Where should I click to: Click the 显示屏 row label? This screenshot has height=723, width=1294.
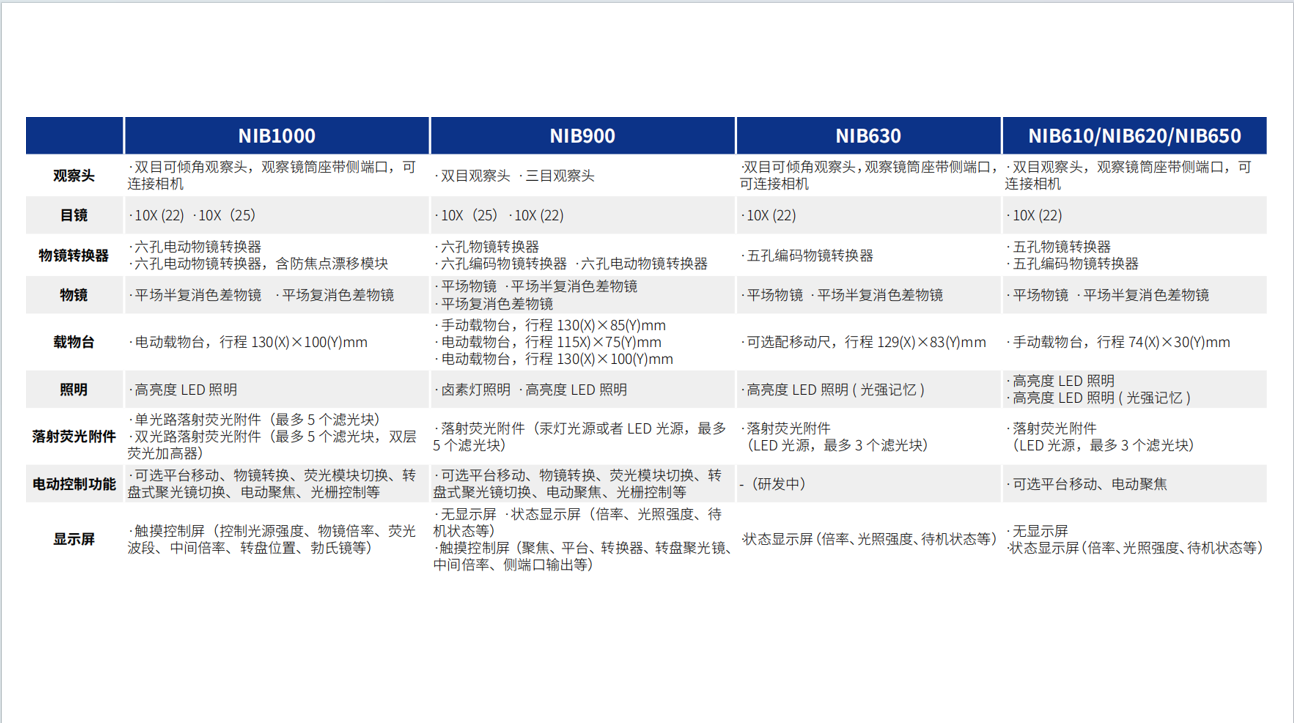73,538
